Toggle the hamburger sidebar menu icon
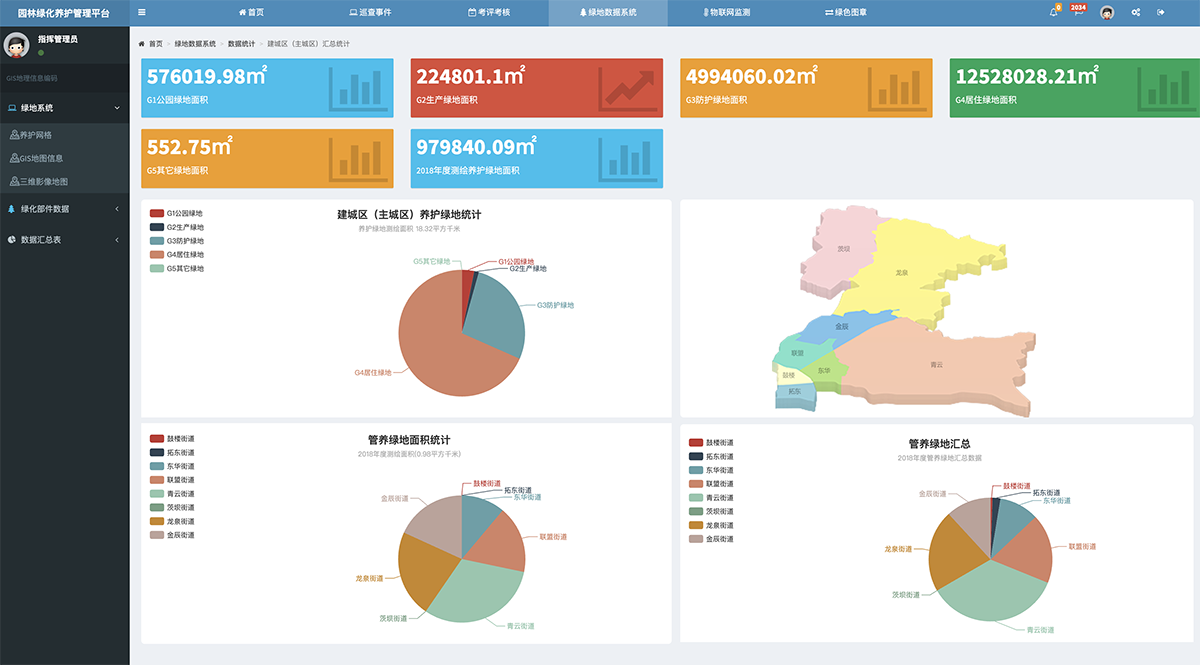1200x665 pixels. (142, 12)
